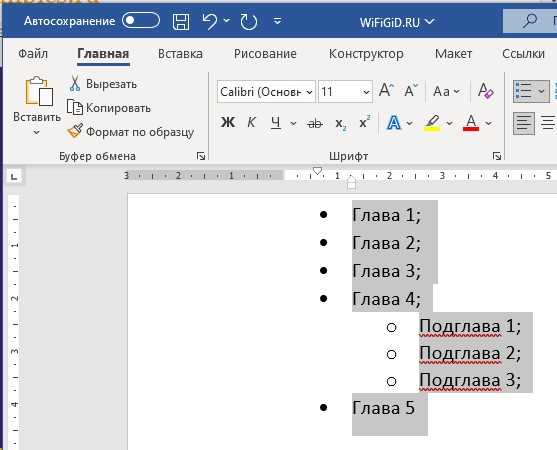Toggle superscript x² formatting
Viewport: 557px width, 450px height.
365,122
